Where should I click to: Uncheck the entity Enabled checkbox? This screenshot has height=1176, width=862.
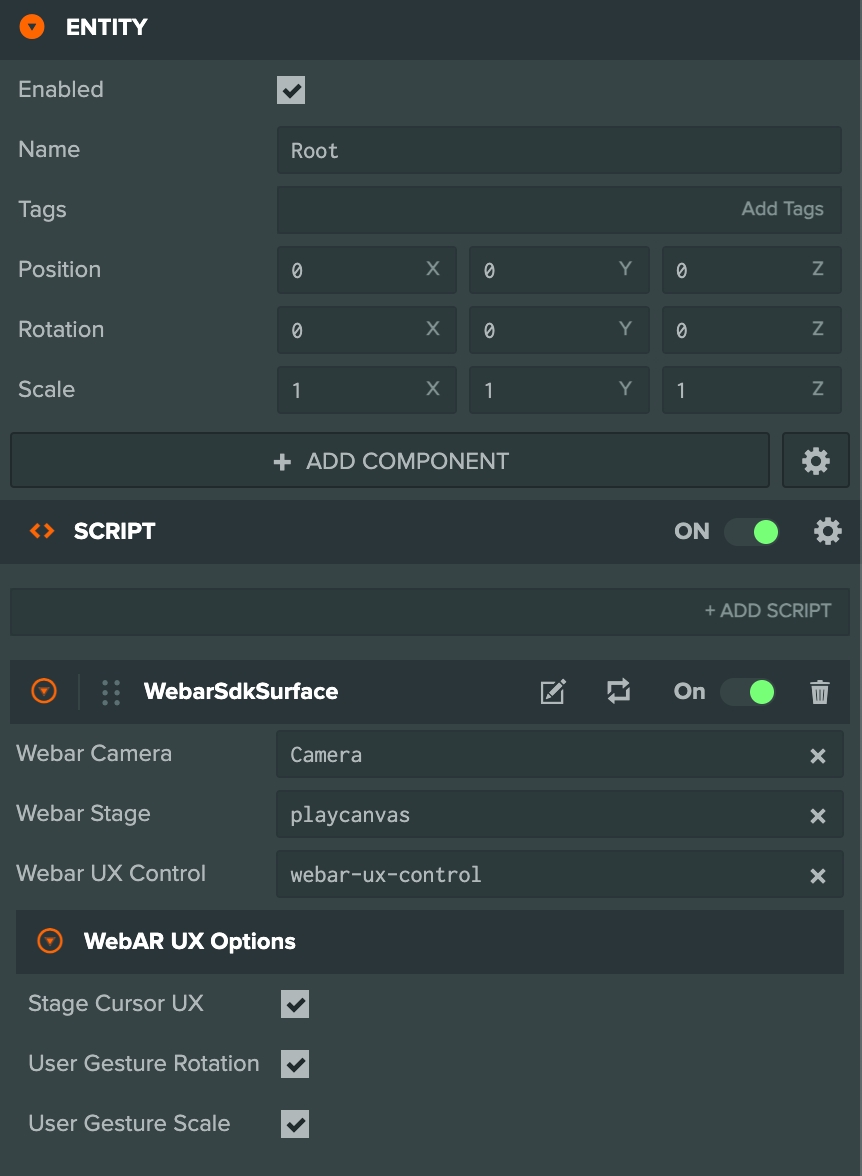coord(291,91)
